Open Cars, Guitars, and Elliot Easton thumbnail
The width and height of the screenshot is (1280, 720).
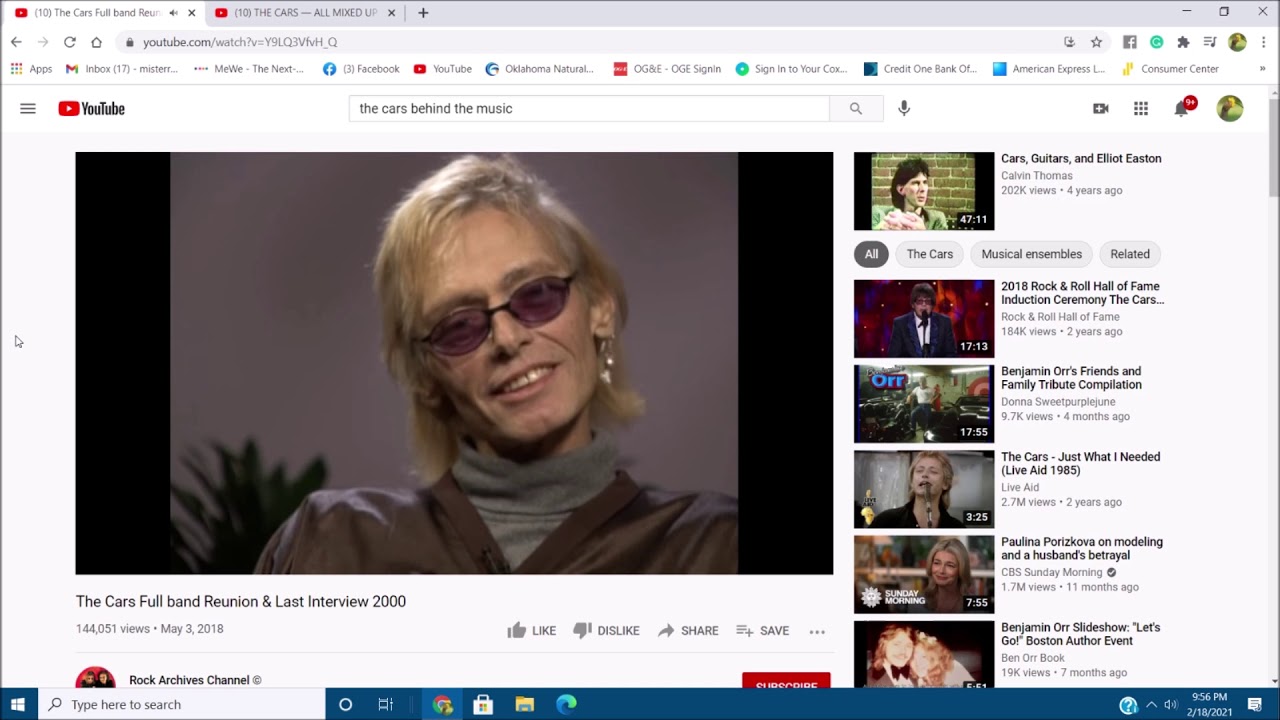[x=924, y=191]
